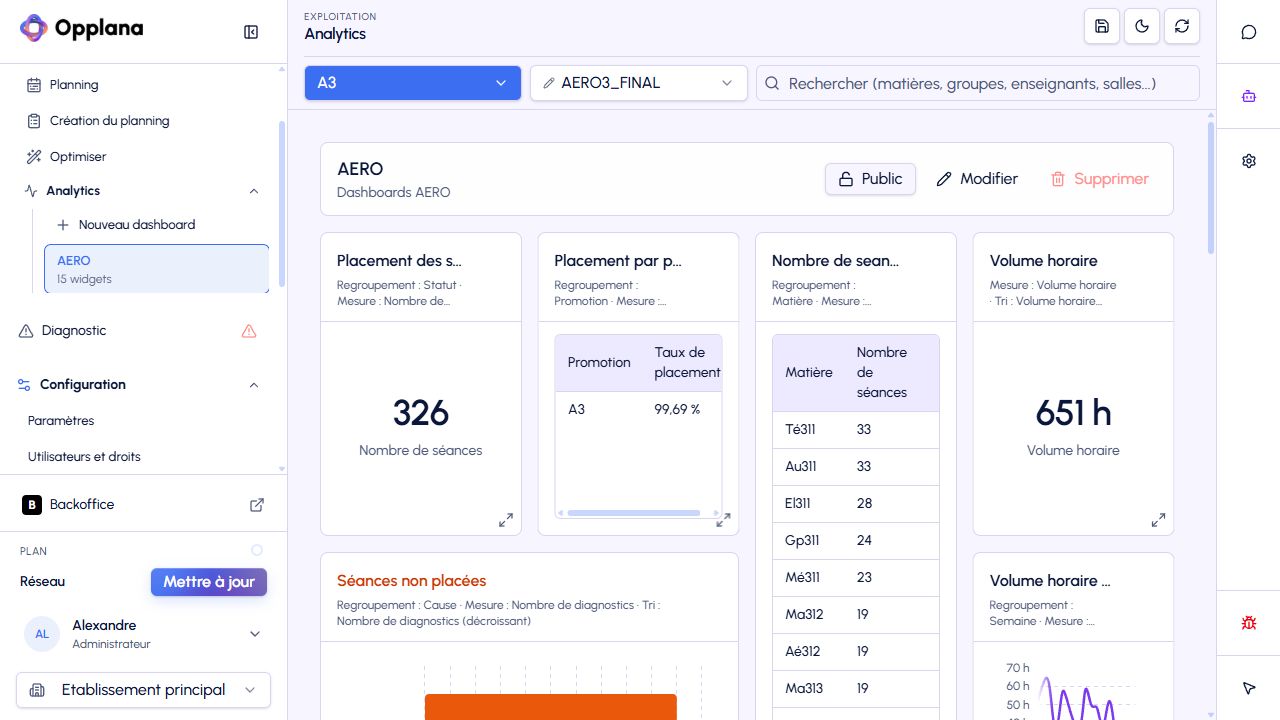Focus the Rechercher search field

click(x=978, y=83)
